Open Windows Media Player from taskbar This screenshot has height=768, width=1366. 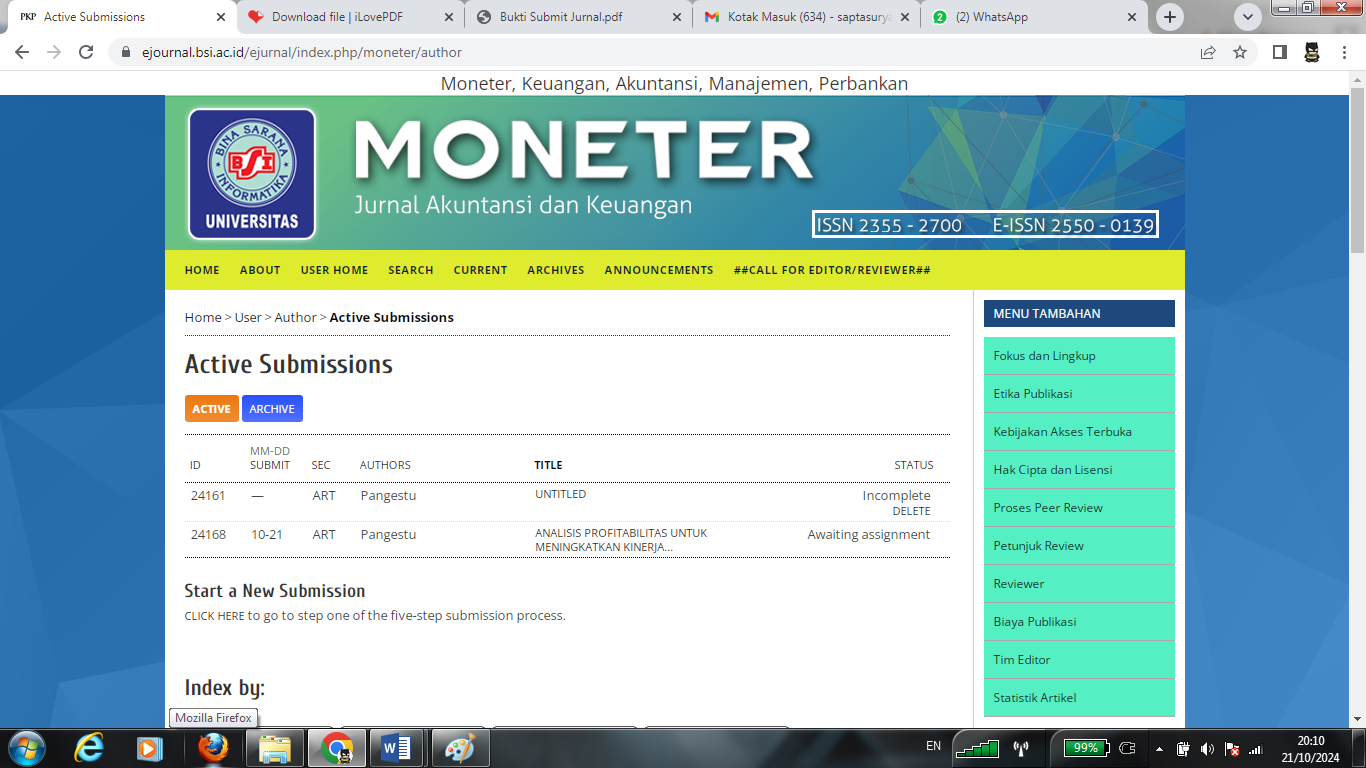(x=149, y=748)
